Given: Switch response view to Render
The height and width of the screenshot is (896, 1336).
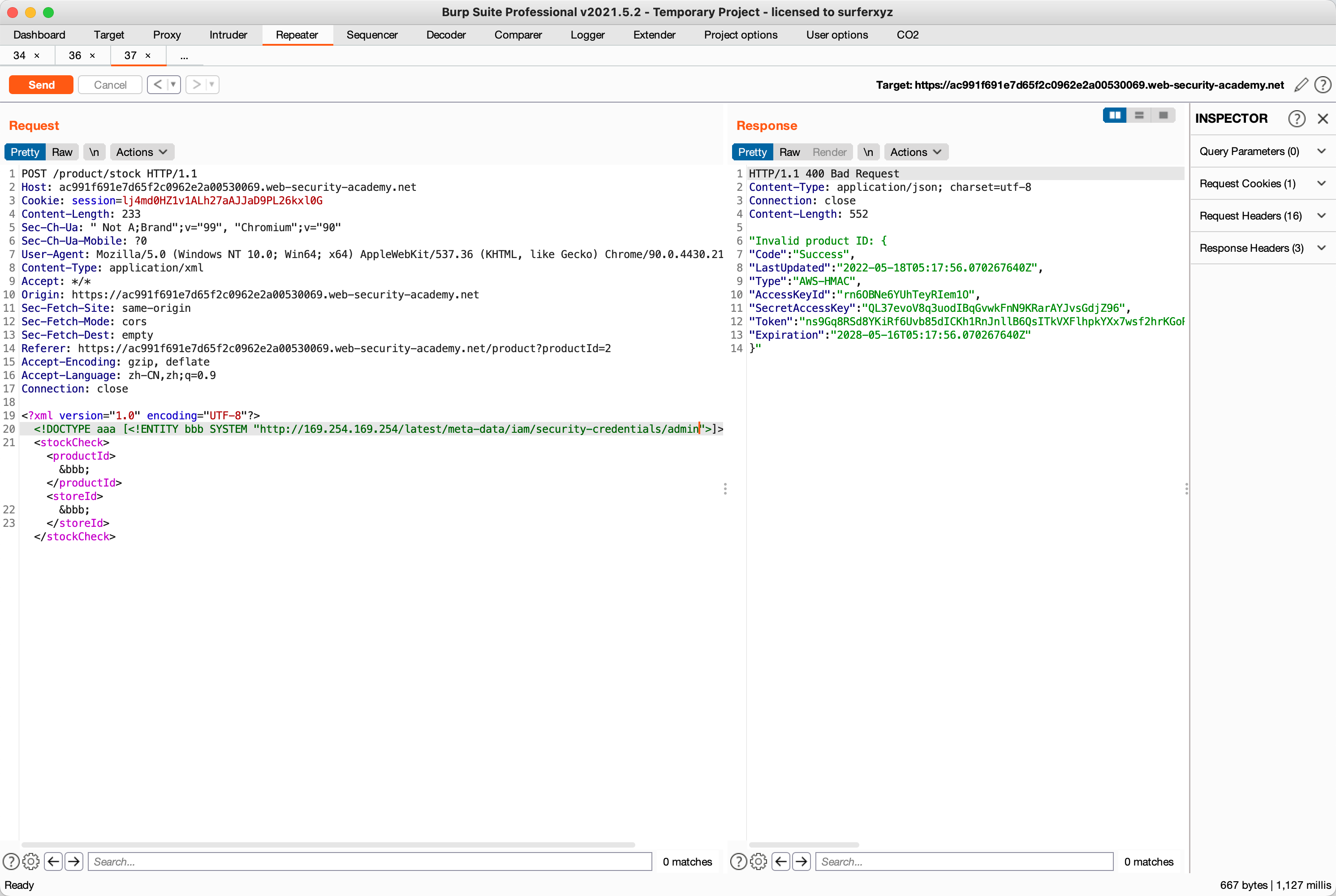Looking at the screenshot, I should 829,152.
